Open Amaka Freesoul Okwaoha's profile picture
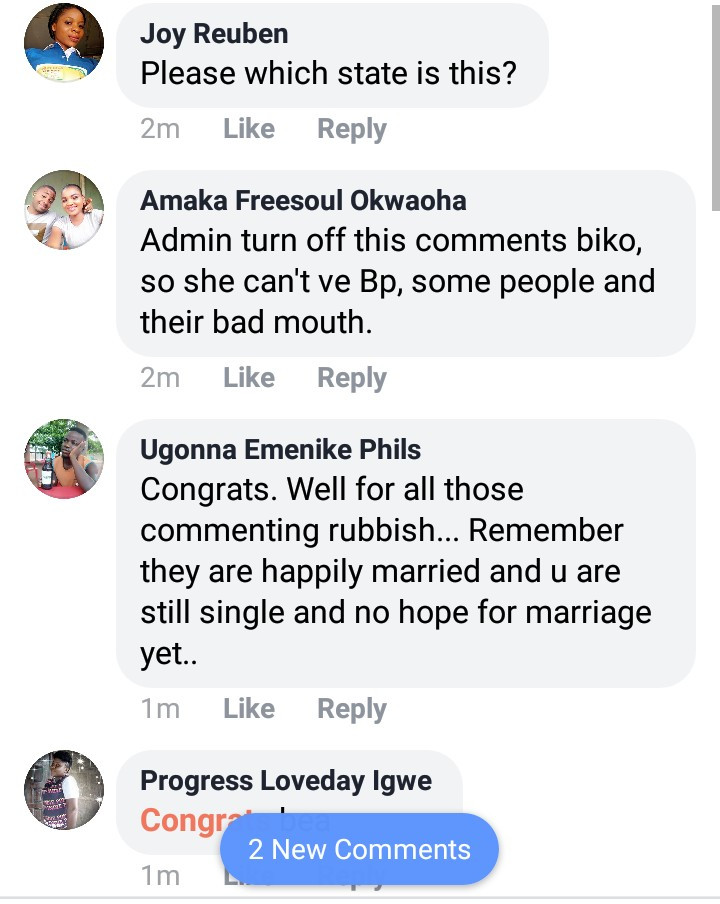Image resolution: width=720 pixels, height=904 pixels. pos(64,210)
